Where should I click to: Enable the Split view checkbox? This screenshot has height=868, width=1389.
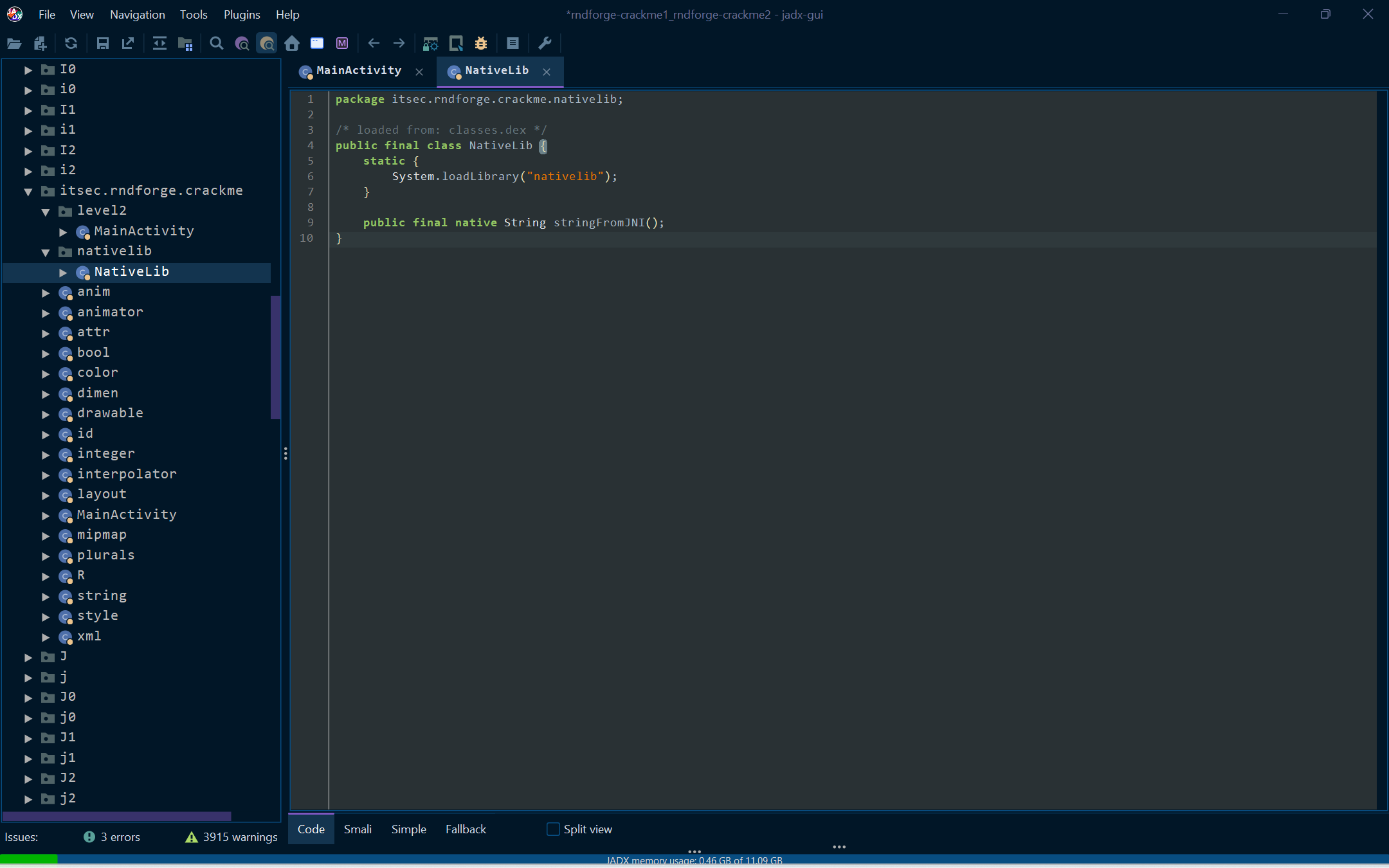[x=553, y=829]
